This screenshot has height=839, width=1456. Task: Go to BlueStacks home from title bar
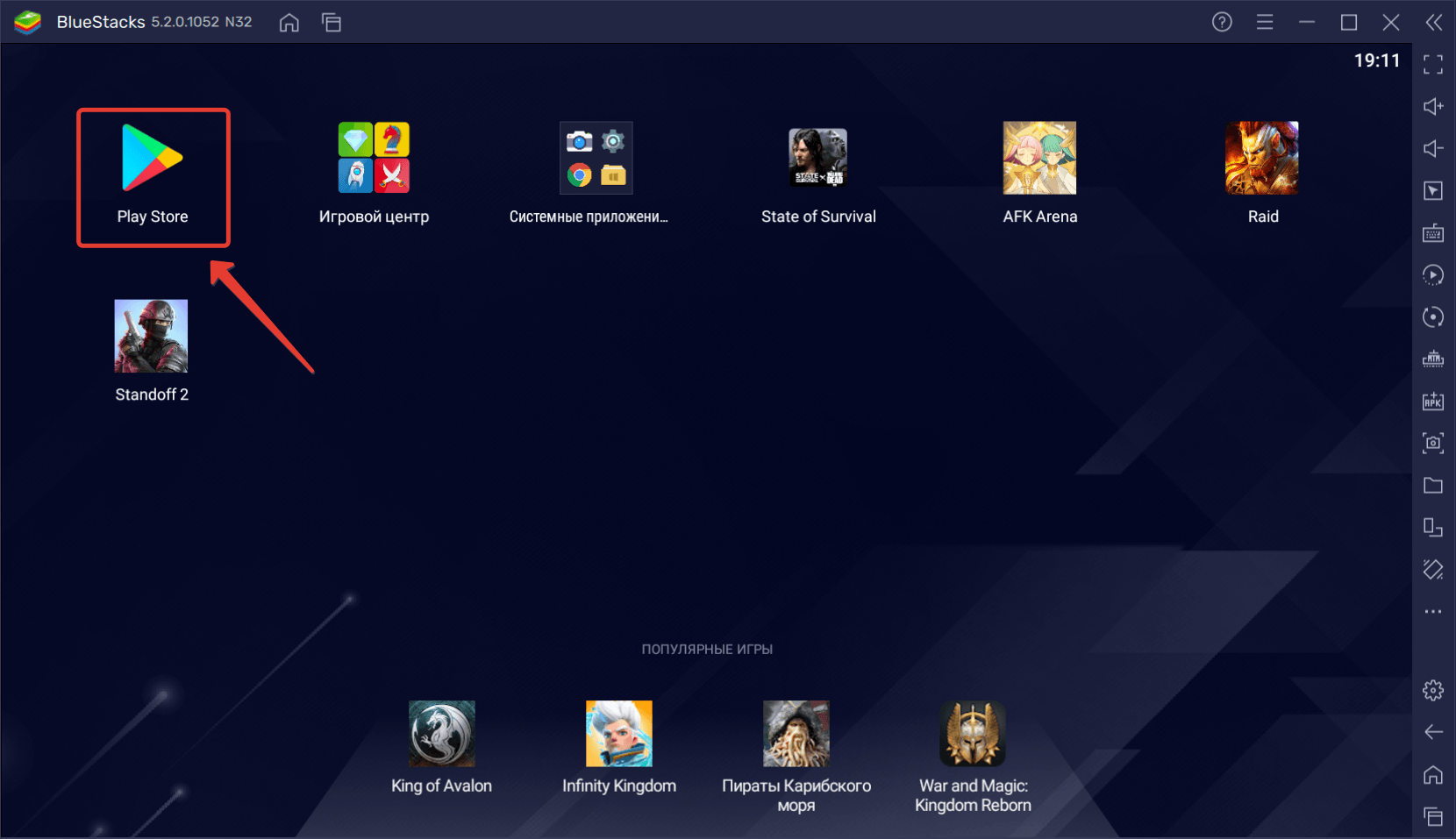pos(289,23)
